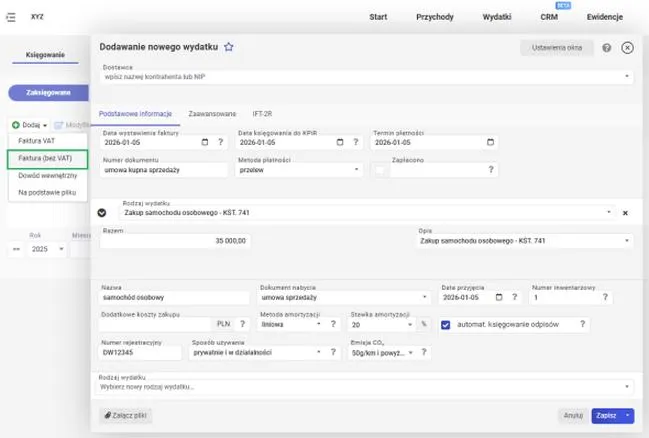Open the Przychody menu
649x438 pixels.
point(435,17)
